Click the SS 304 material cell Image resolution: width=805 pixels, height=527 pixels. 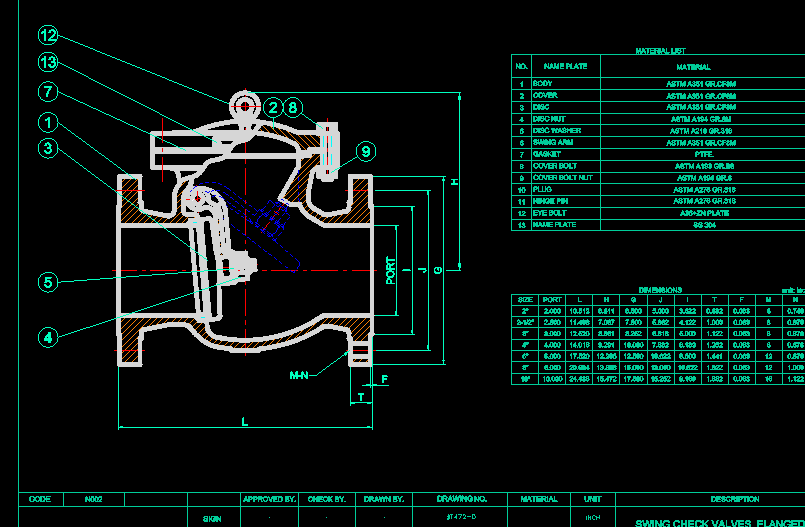tap(702, 225)
